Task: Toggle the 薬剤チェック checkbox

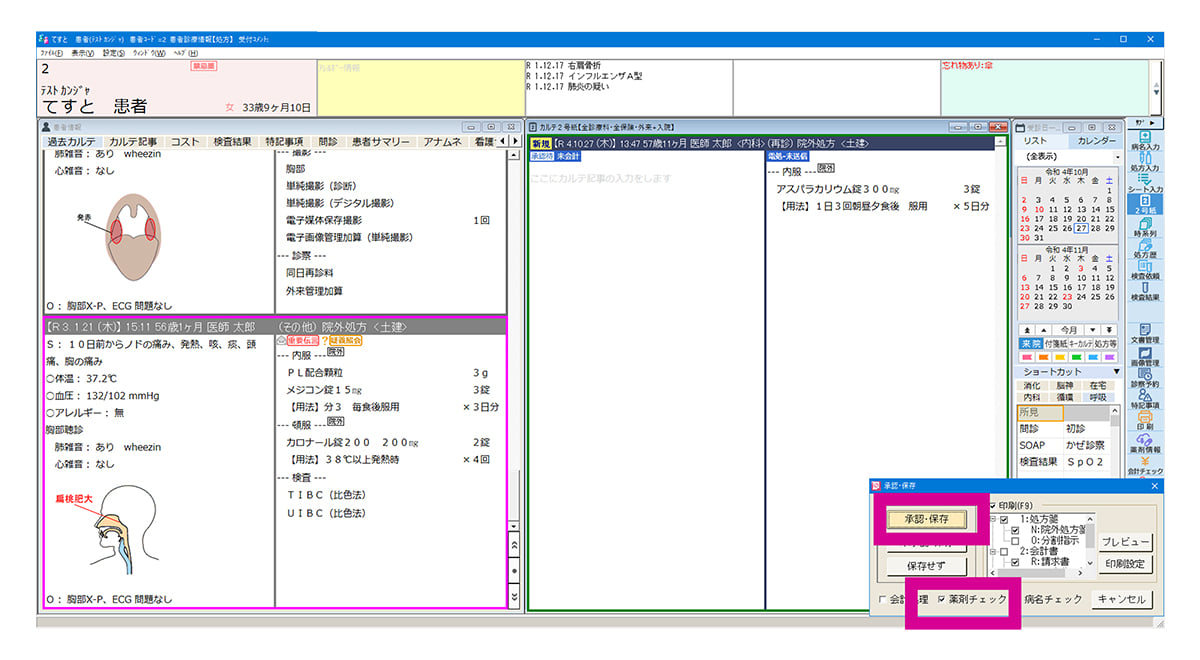Action: [941, 599]
